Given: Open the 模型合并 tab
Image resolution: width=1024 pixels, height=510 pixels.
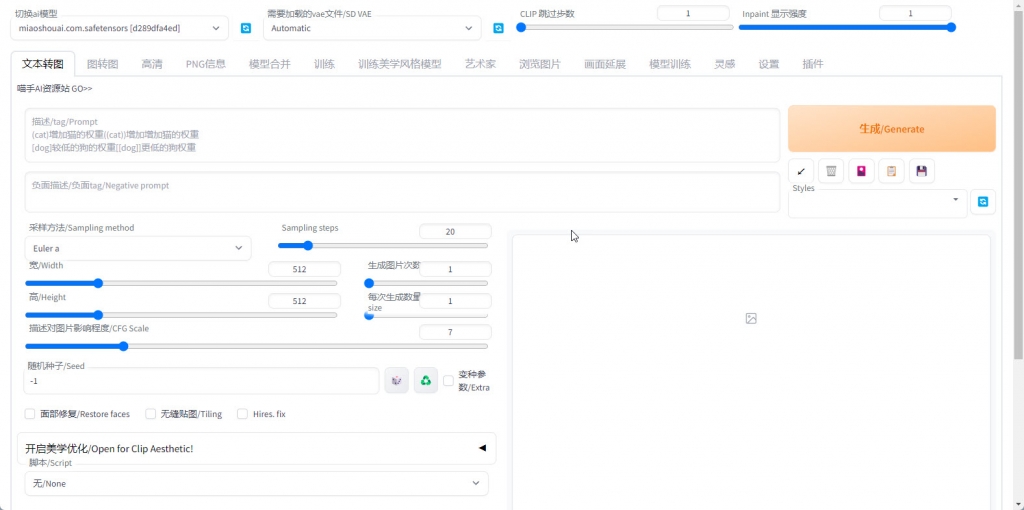Looking at the screenshot, I should tap(270, 64).
